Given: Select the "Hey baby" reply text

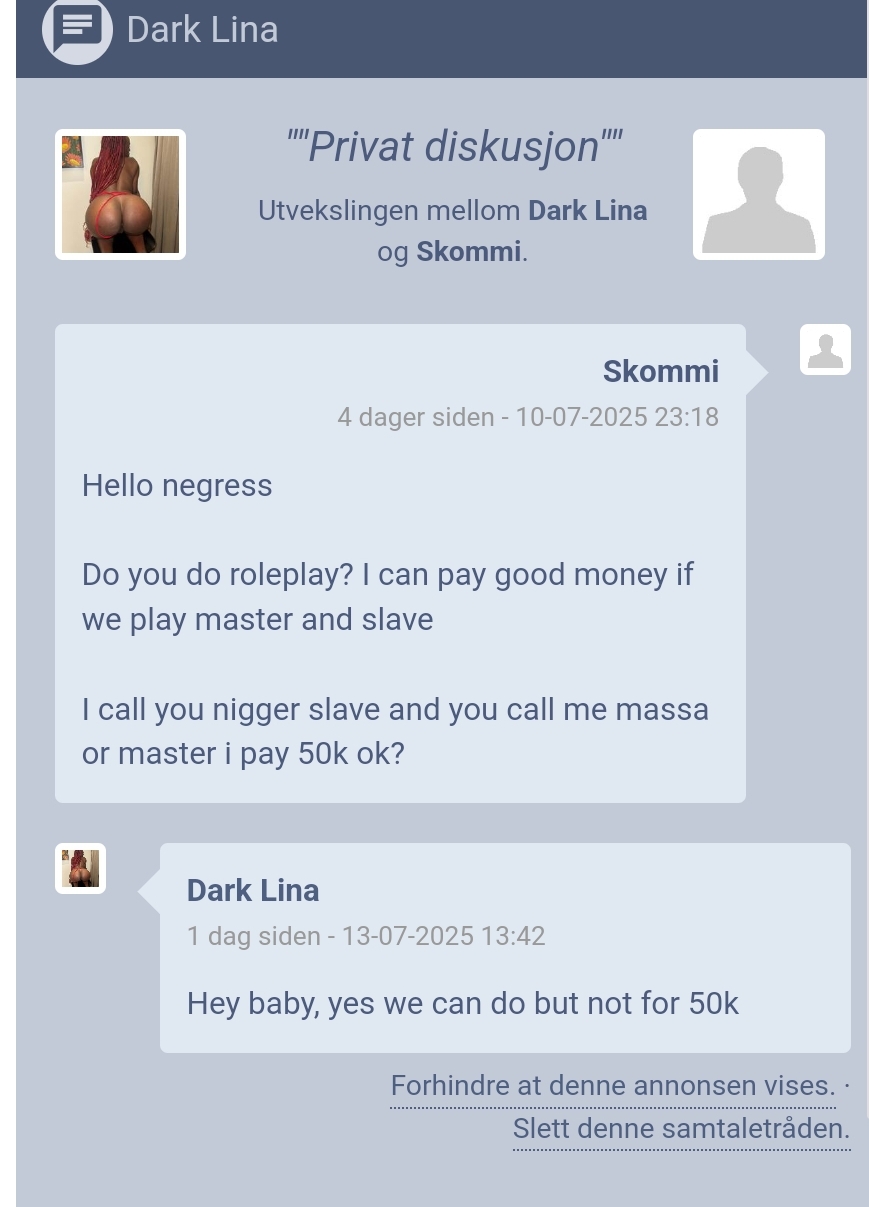Looking at the screenshot, I should coord(462,1003).
